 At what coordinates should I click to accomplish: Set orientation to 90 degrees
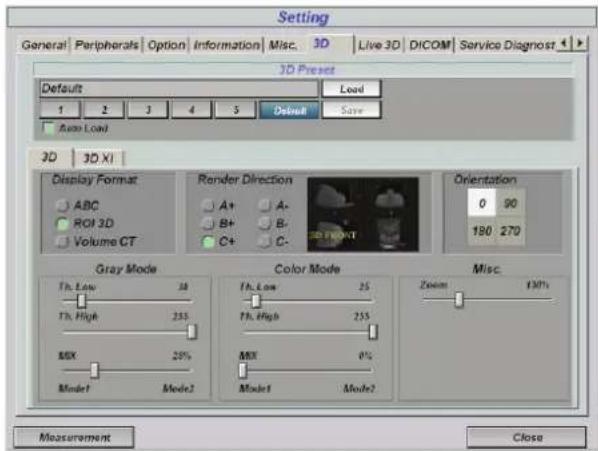click(510, 203)
